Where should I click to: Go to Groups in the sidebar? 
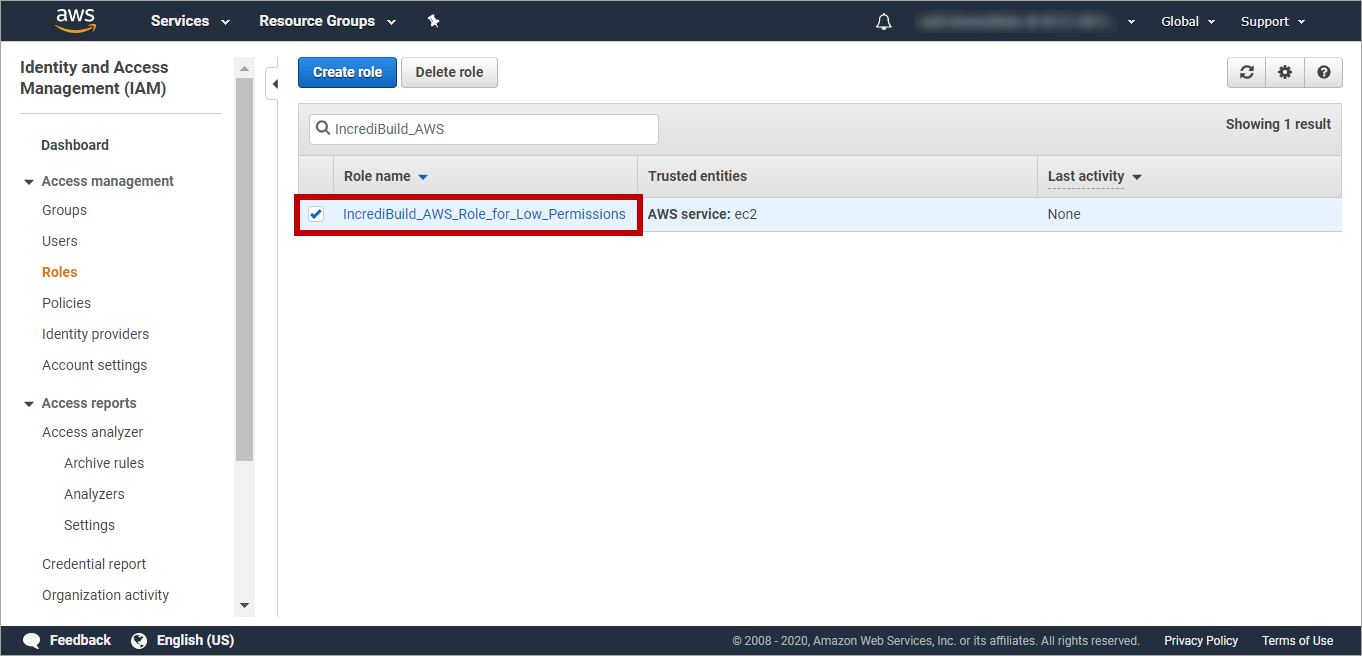[x=64, y=210]
